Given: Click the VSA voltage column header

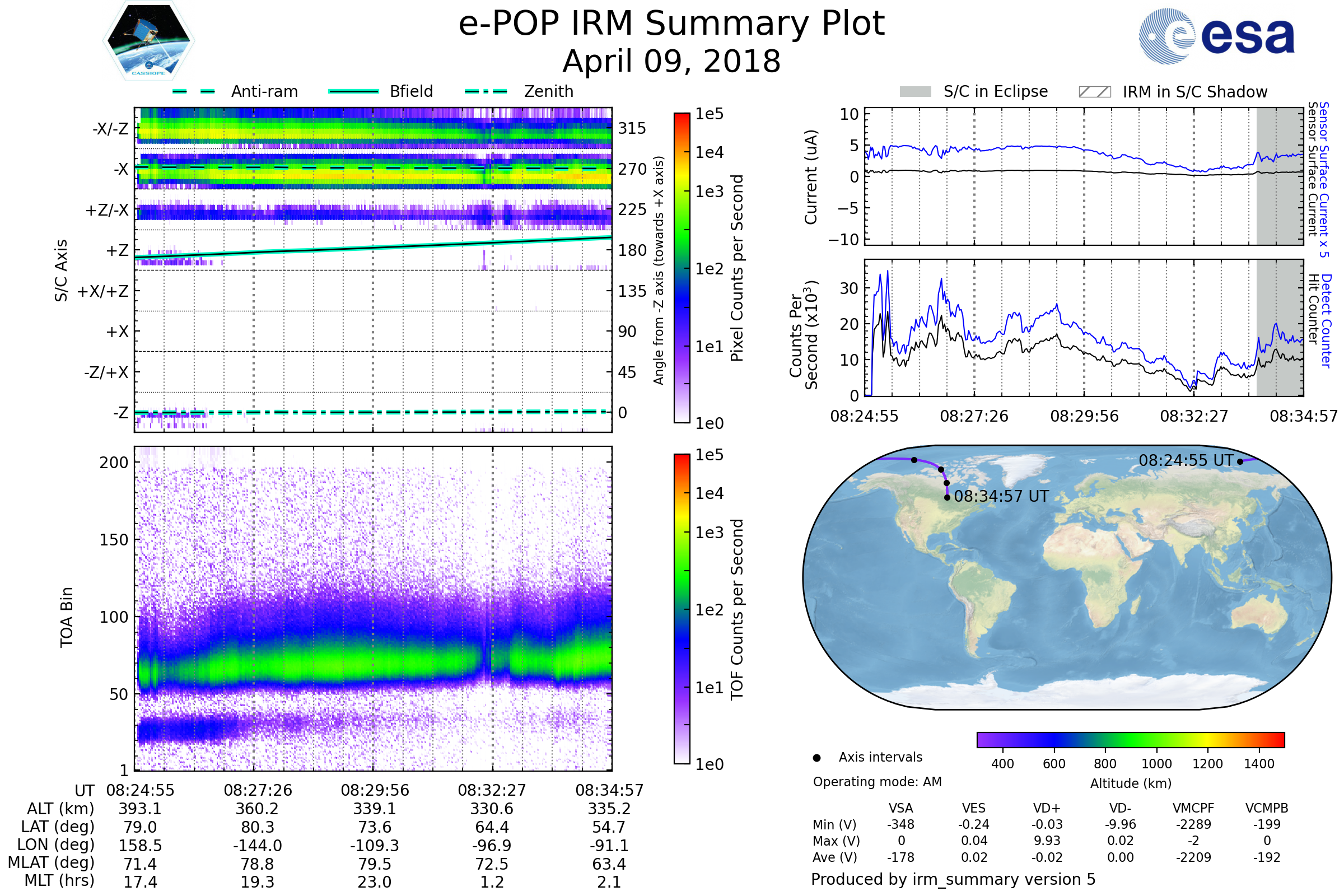Looking at the screenshot, I should [900, 808].
